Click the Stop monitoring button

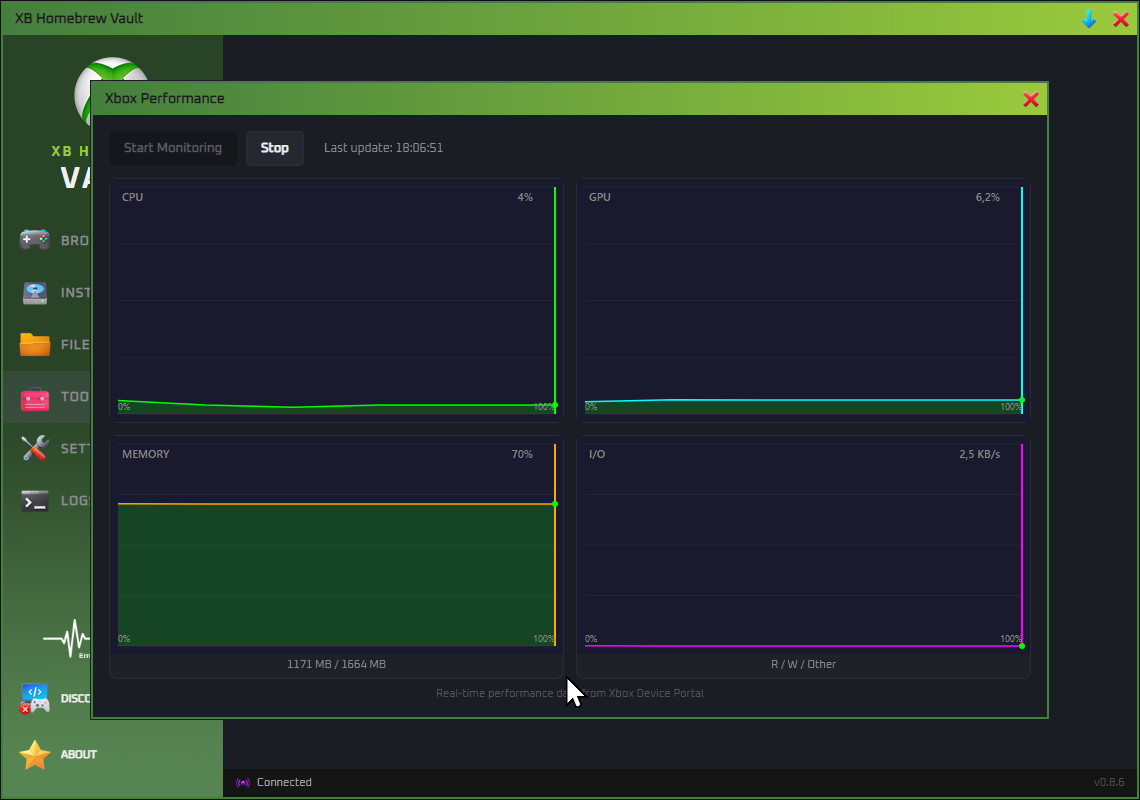(275, 148)
